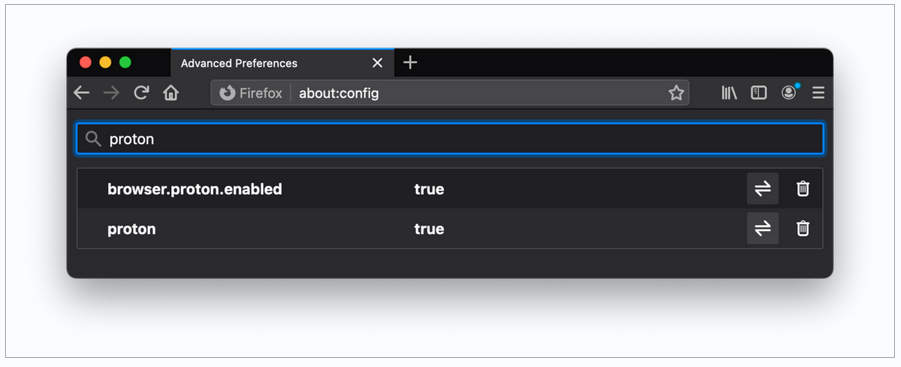Open the home page icon
901x367 pixels.
[x=171, y=93]
